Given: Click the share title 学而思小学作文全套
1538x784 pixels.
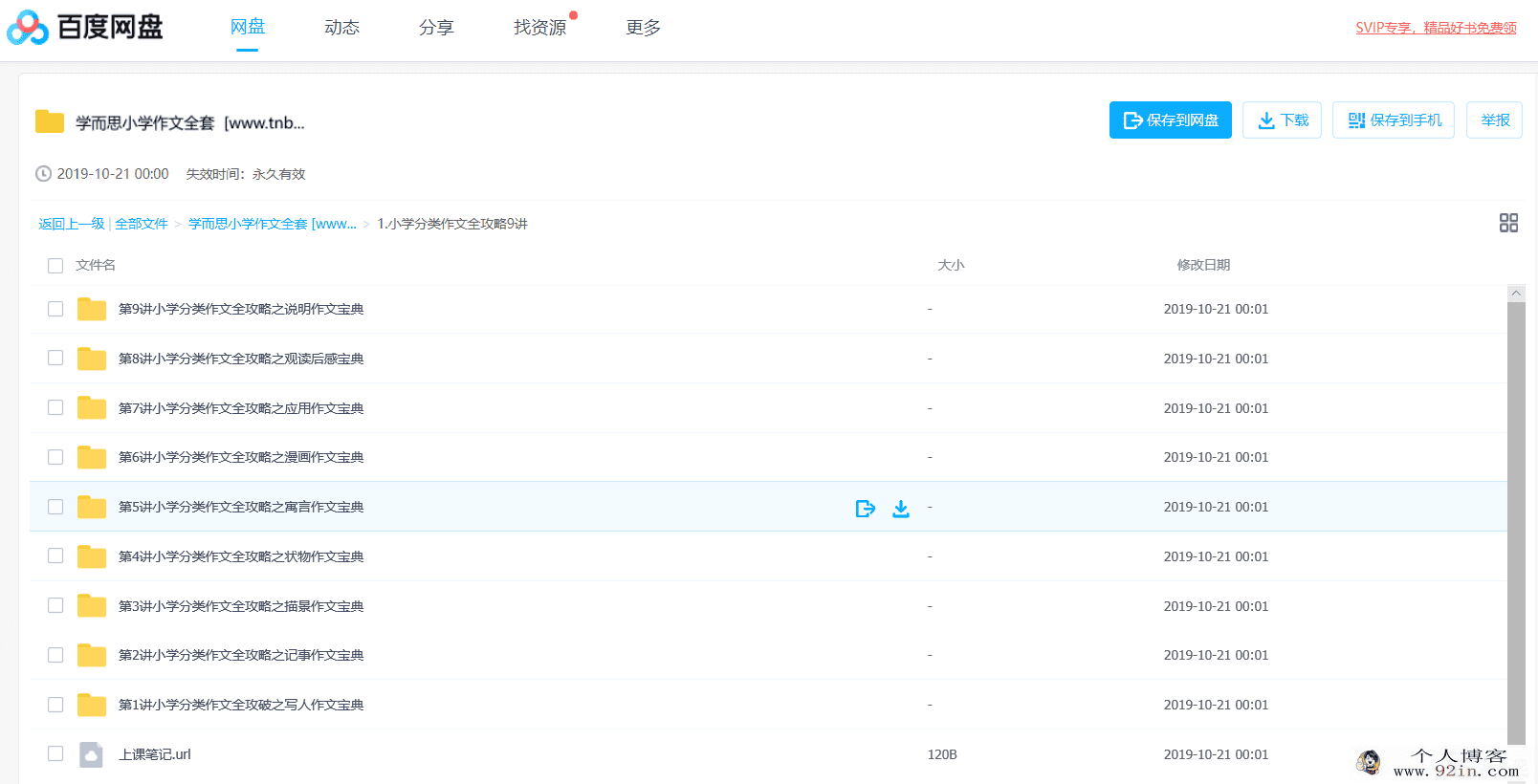Looking at the screenshot, I should point(190,122).
